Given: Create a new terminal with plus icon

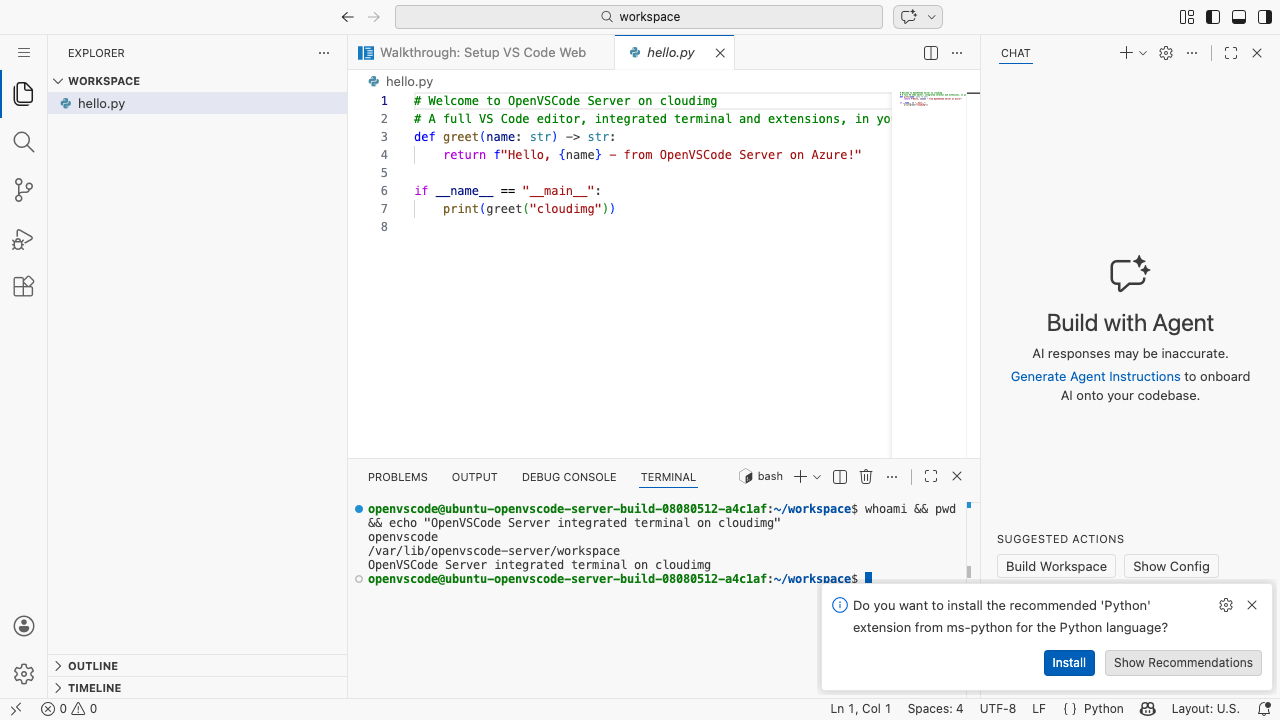Looking at the screenshot, I should (800, 477).
